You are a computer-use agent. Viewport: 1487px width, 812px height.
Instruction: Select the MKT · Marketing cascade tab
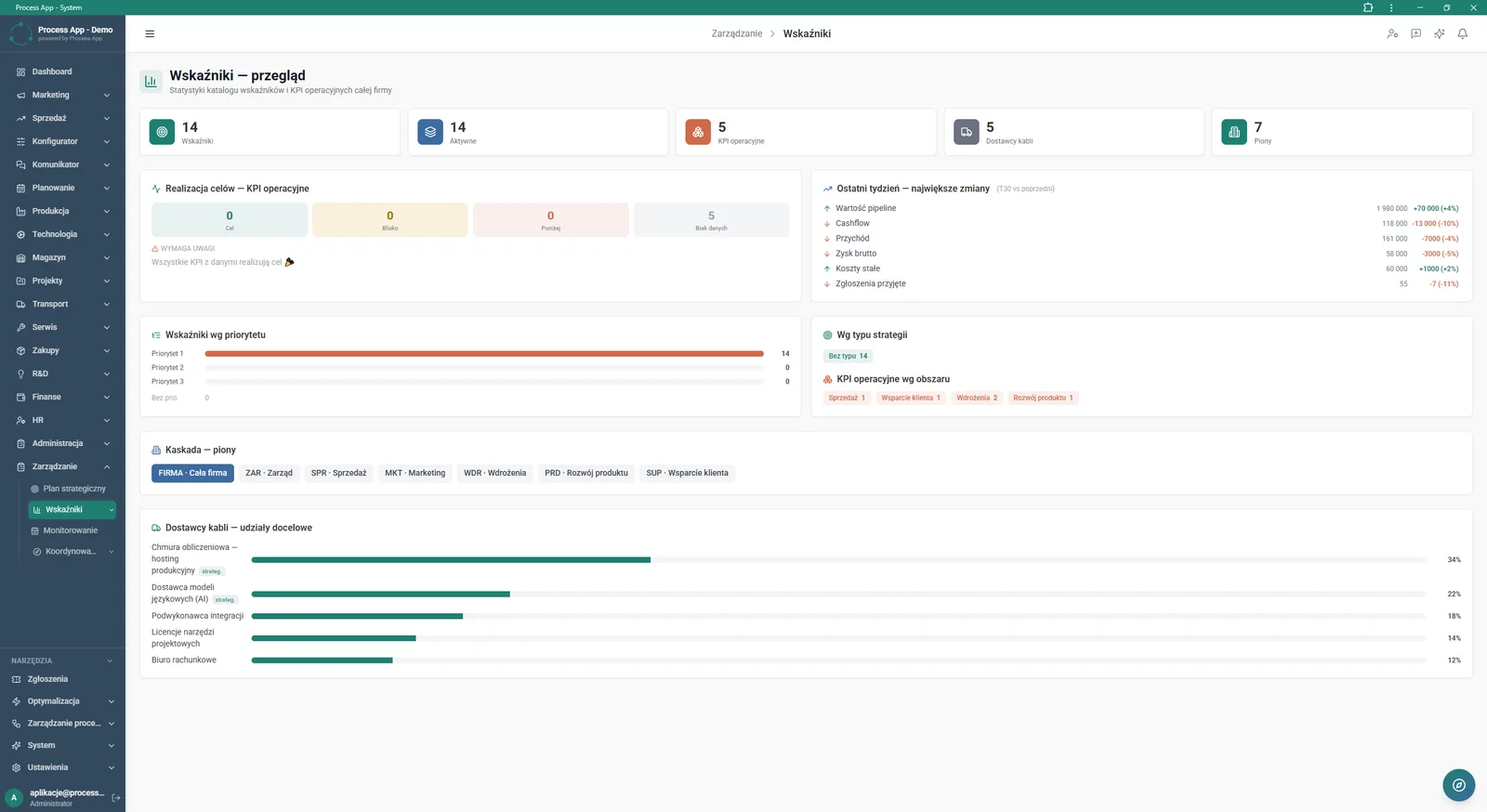(415, 473)
